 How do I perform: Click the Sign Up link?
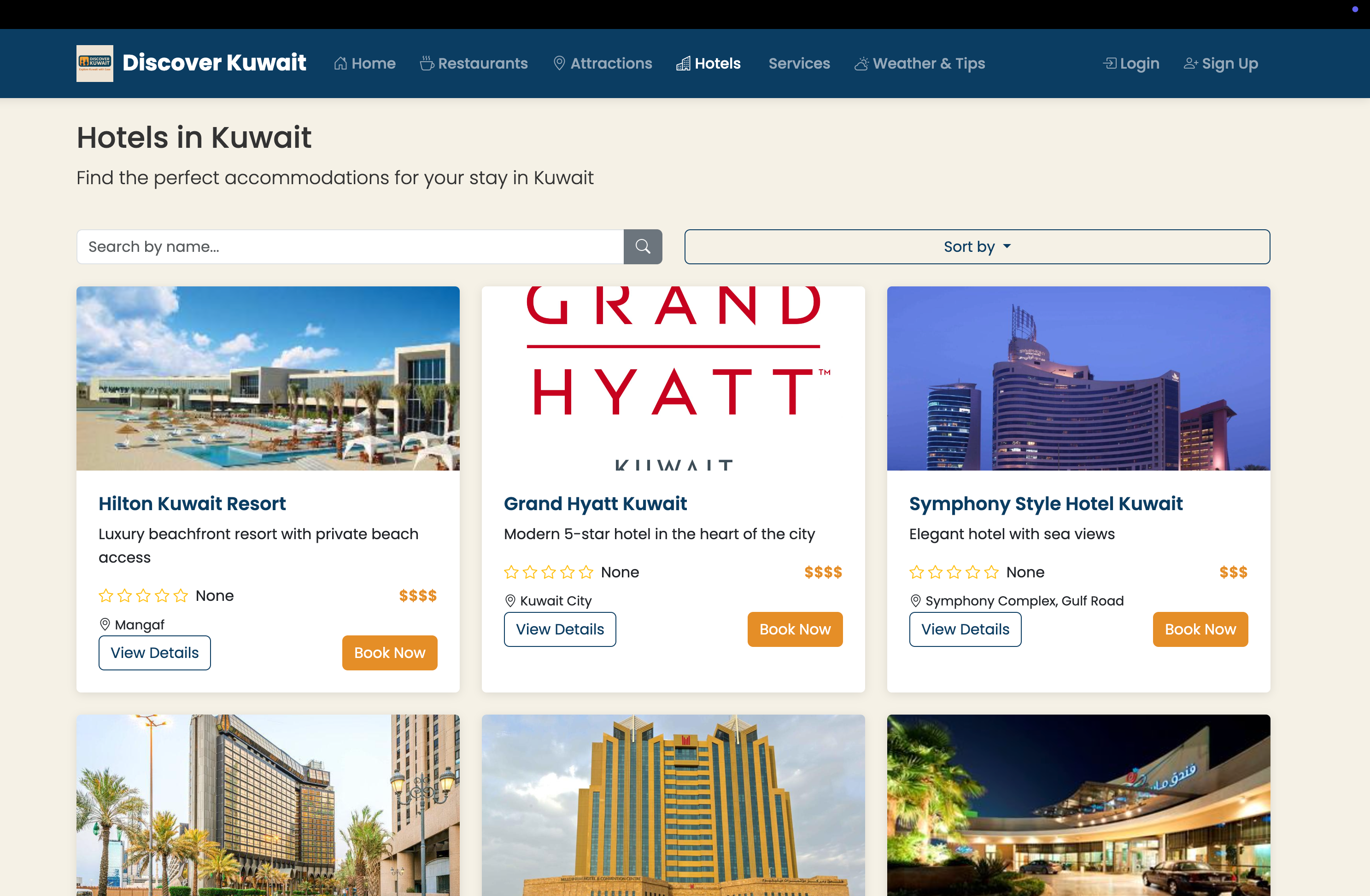tap(1221, 63)
